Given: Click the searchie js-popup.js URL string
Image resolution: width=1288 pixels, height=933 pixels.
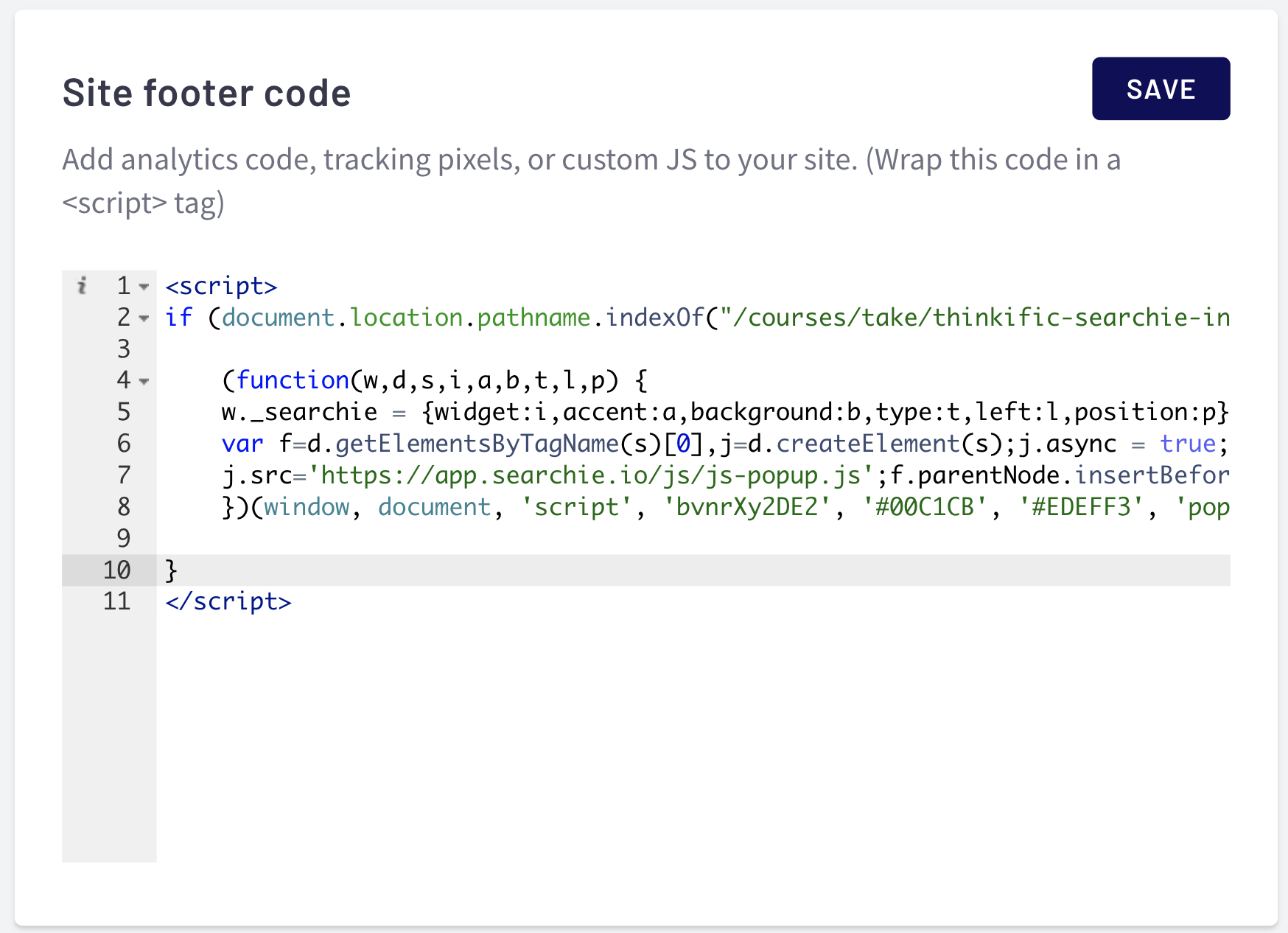Looking at the screenshot, I should (592, 475).
